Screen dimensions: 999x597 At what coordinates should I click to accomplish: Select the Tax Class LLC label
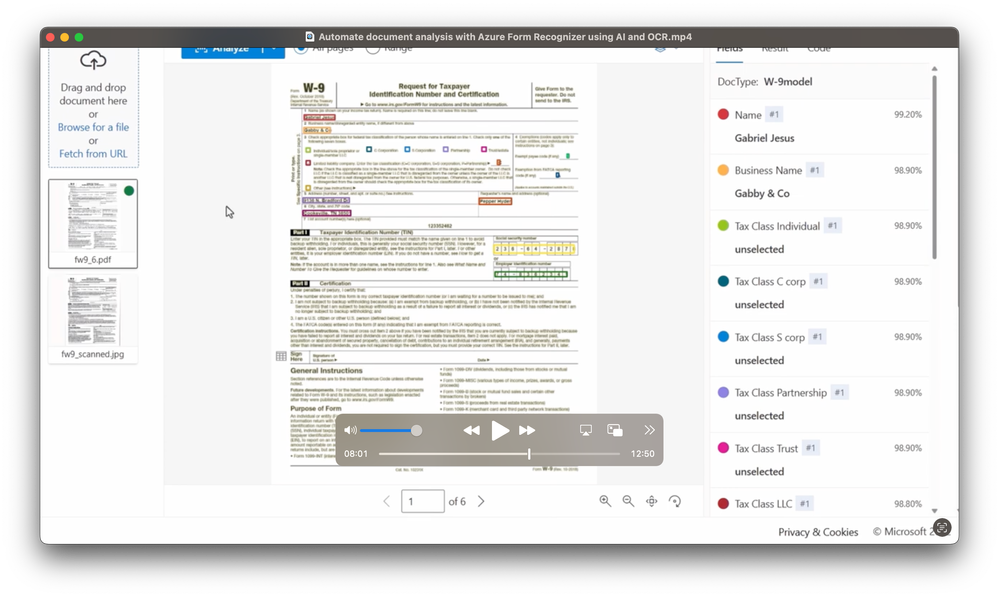[763, 504]
